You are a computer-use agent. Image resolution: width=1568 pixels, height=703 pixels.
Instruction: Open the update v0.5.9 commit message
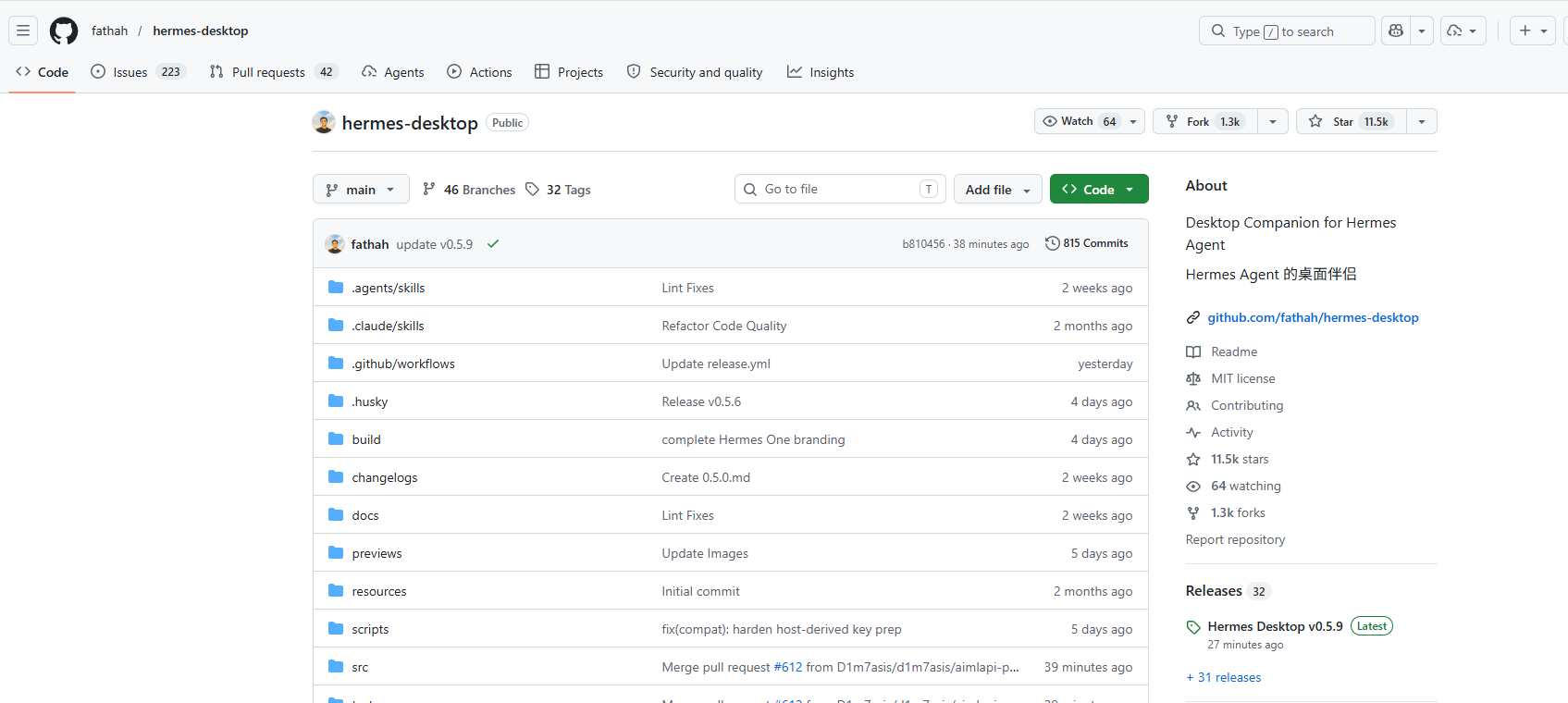pos(435,244)
